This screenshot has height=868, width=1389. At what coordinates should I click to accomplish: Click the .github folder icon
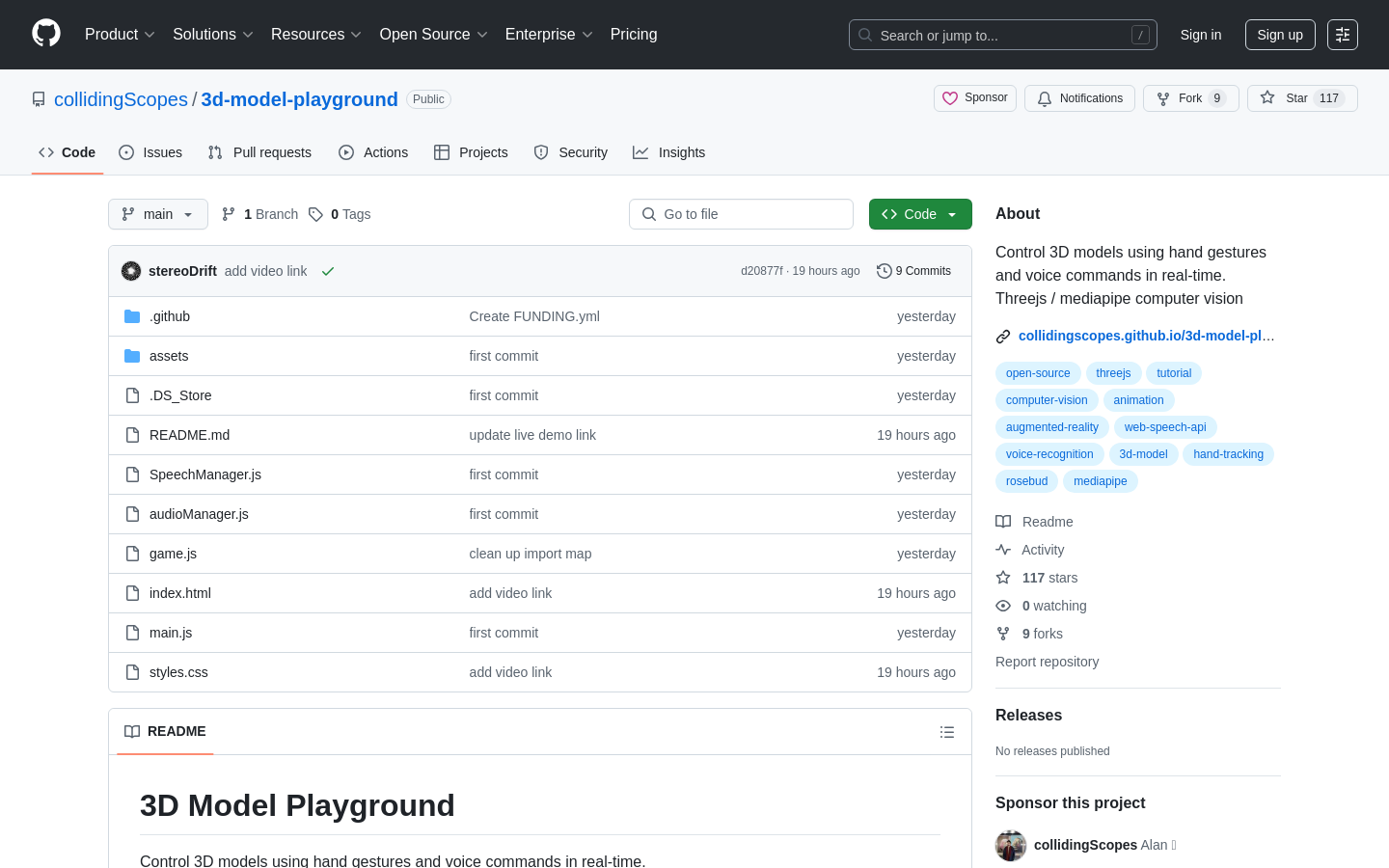[x=132, y=316]
